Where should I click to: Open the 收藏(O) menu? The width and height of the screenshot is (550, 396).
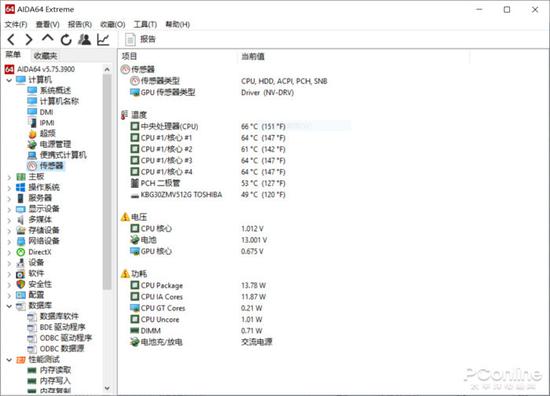tap(113, 24)
